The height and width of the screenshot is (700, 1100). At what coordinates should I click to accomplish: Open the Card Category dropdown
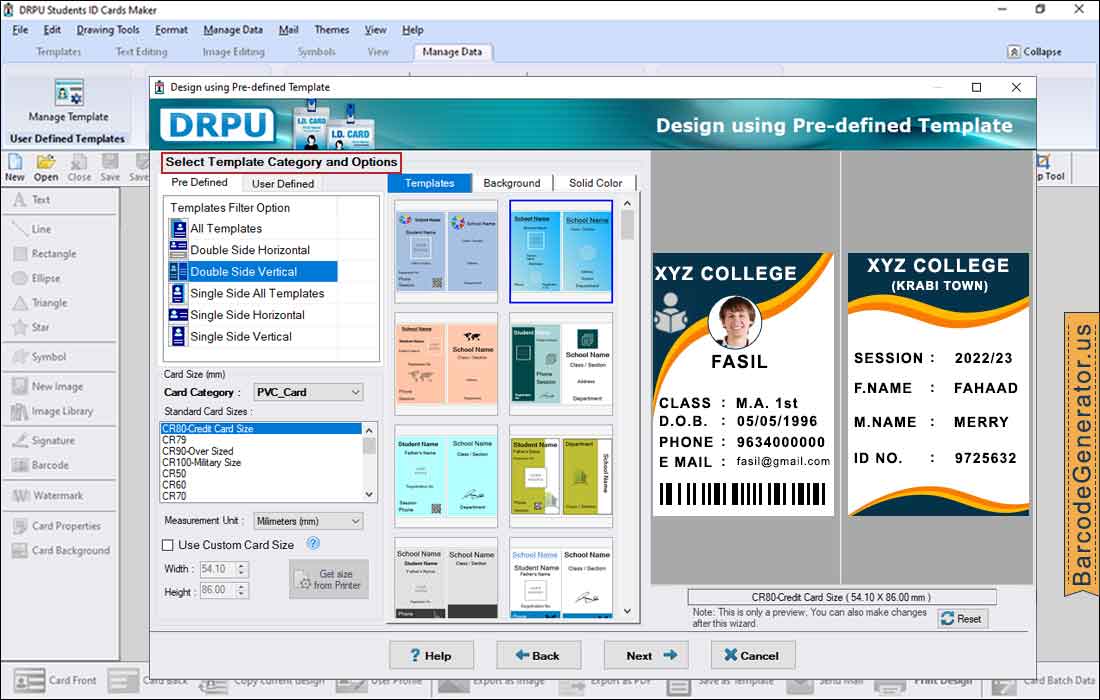308,392
